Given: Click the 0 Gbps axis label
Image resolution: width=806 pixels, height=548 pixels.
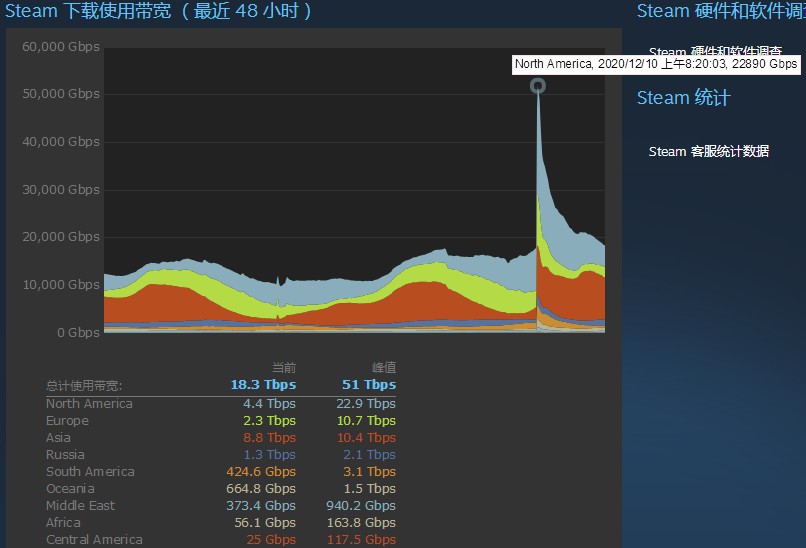Looking at the screenshot, I should click(x=78, y=332).
